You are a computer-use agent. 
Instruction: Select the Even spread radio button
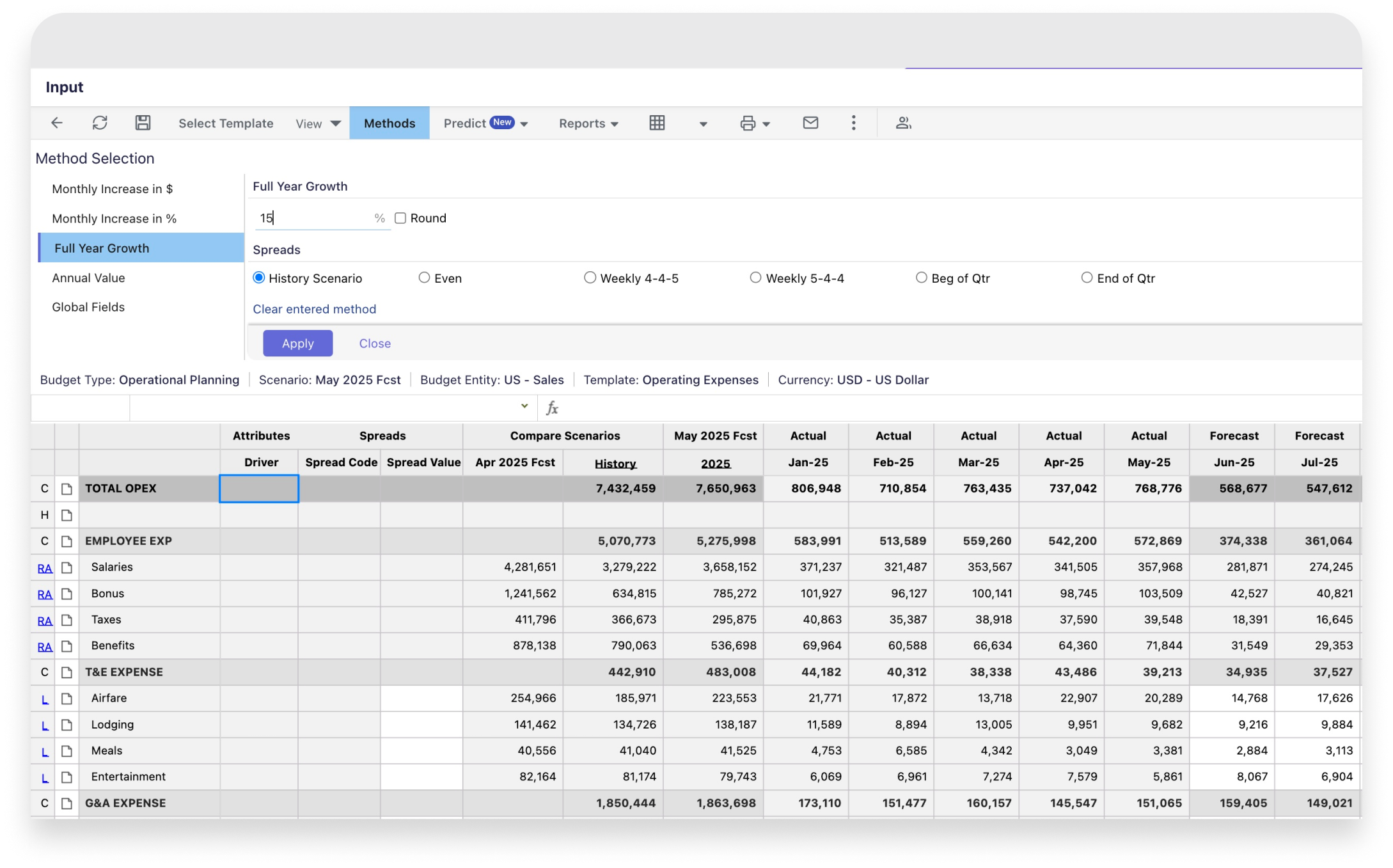[424, 278]
